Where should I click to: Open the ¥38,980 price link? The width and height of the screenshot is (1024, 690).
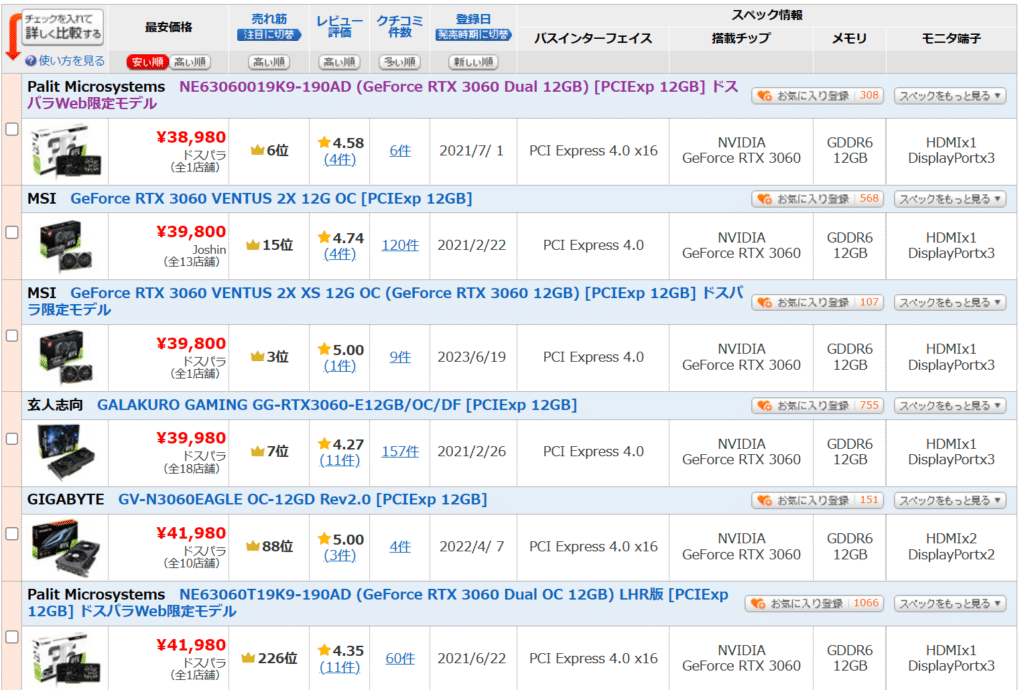(191, 138)
